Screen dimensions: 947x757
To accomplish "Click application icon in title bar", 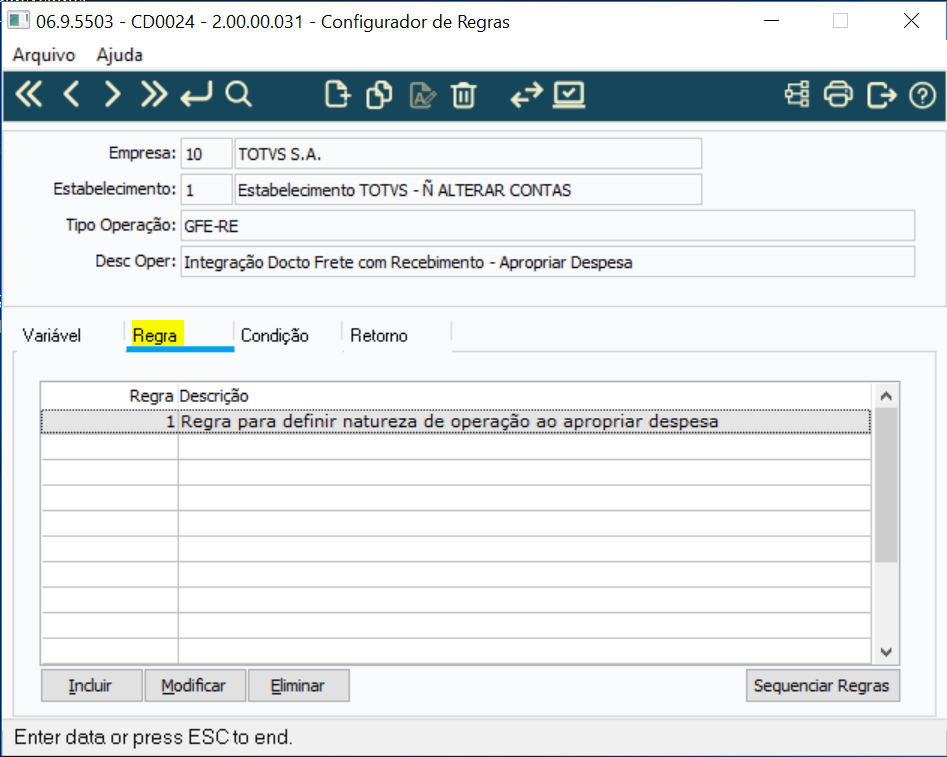I will tap(18, 21).
